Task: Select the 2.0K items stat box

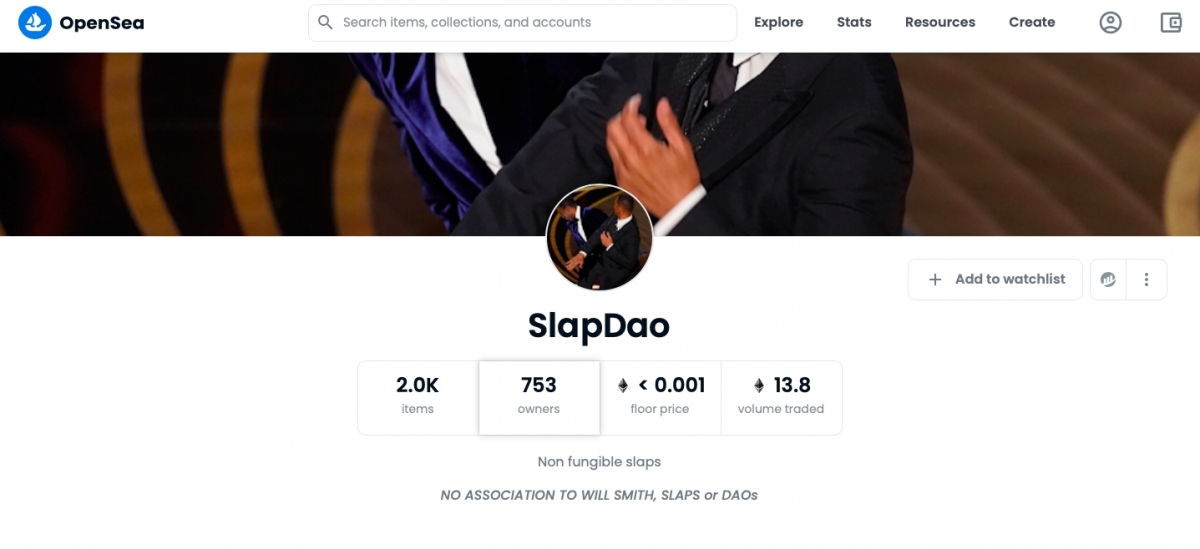Action: pos(418,397)
